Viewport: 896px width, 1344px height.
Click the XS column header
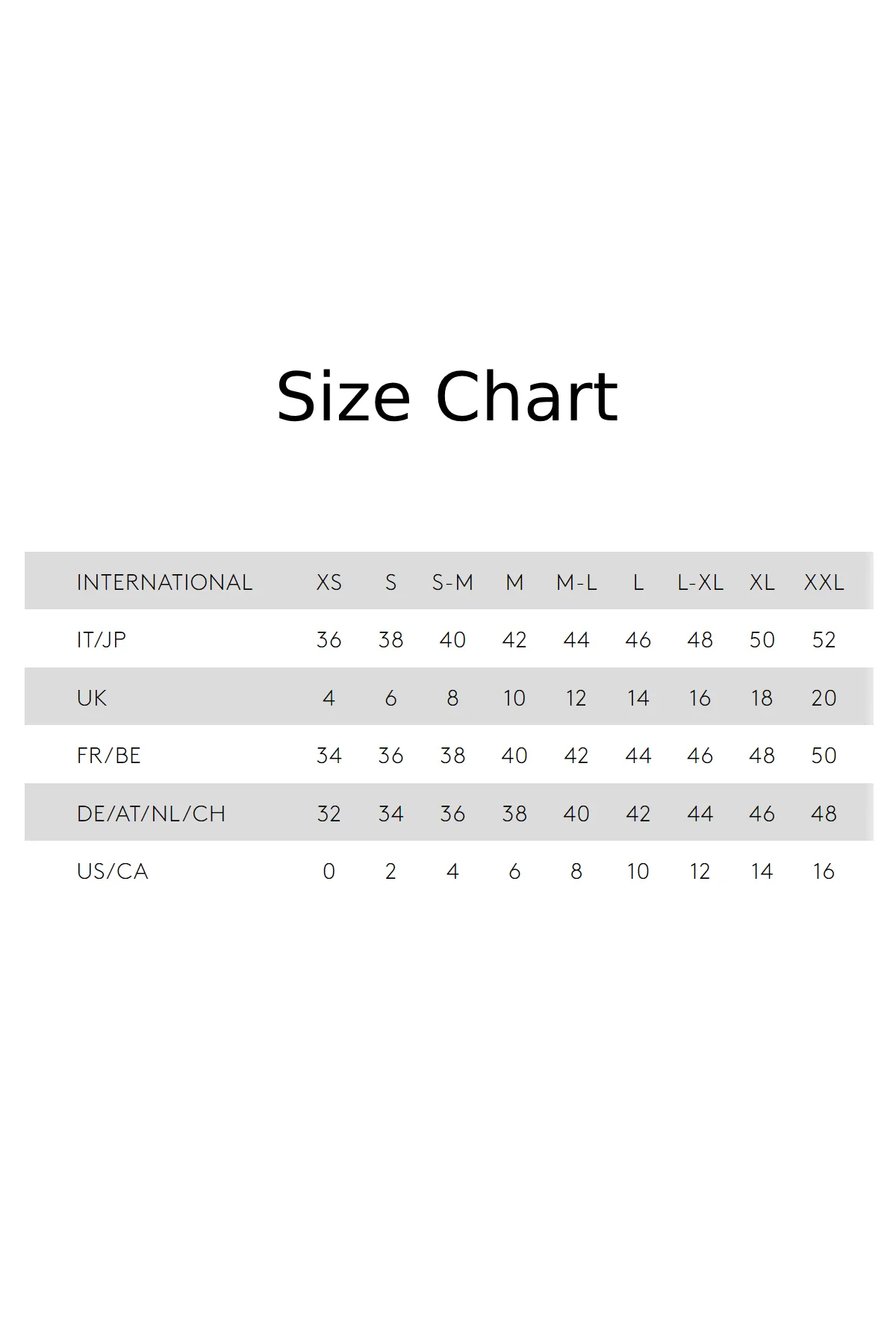[x=329, y=582]
